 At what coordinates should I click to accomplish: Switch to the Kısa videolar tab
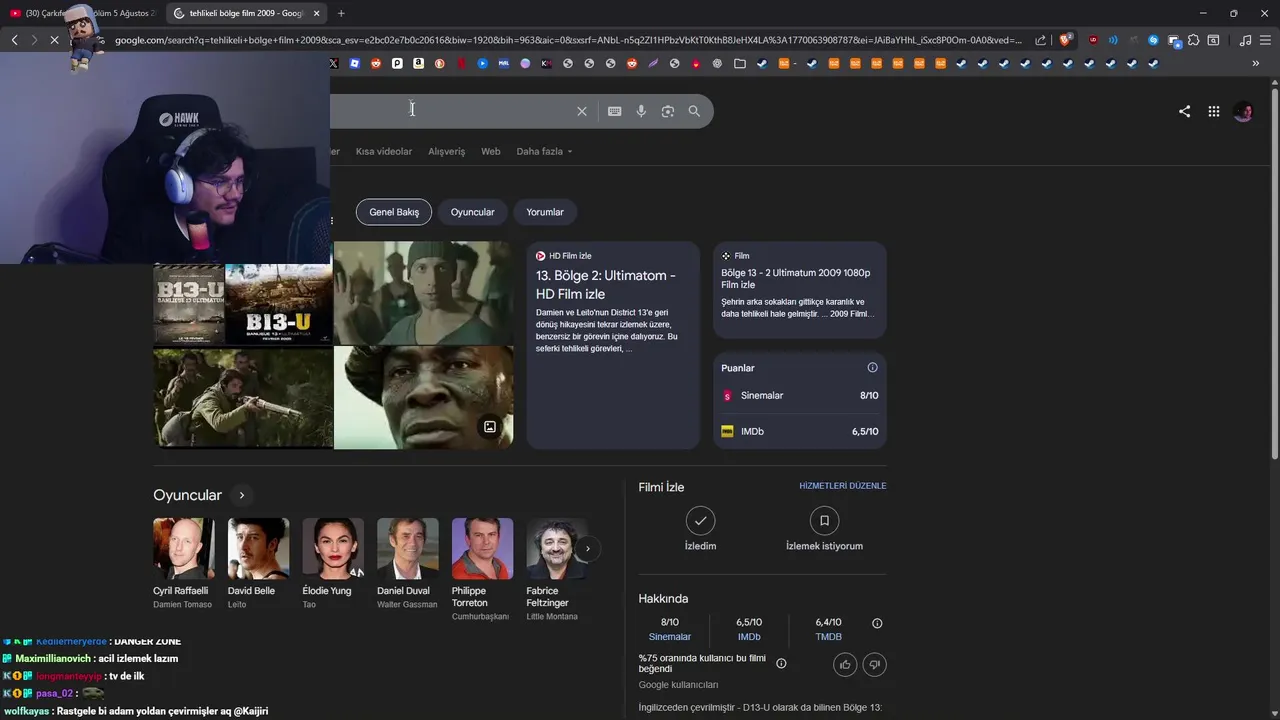point(384,151)
